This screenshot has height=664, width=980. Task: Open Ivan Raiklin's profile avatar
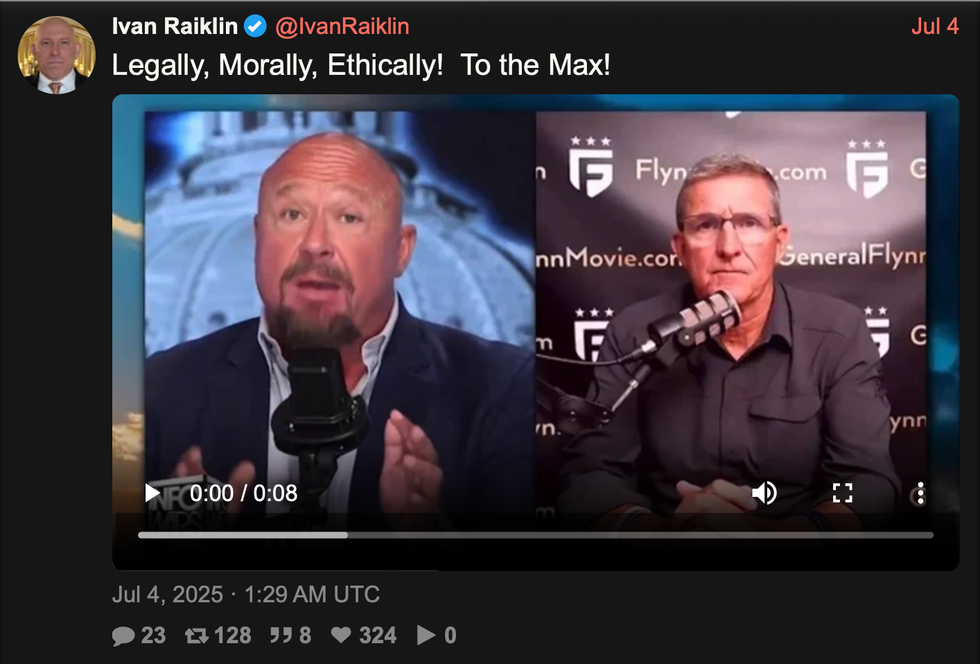point(56,55)
